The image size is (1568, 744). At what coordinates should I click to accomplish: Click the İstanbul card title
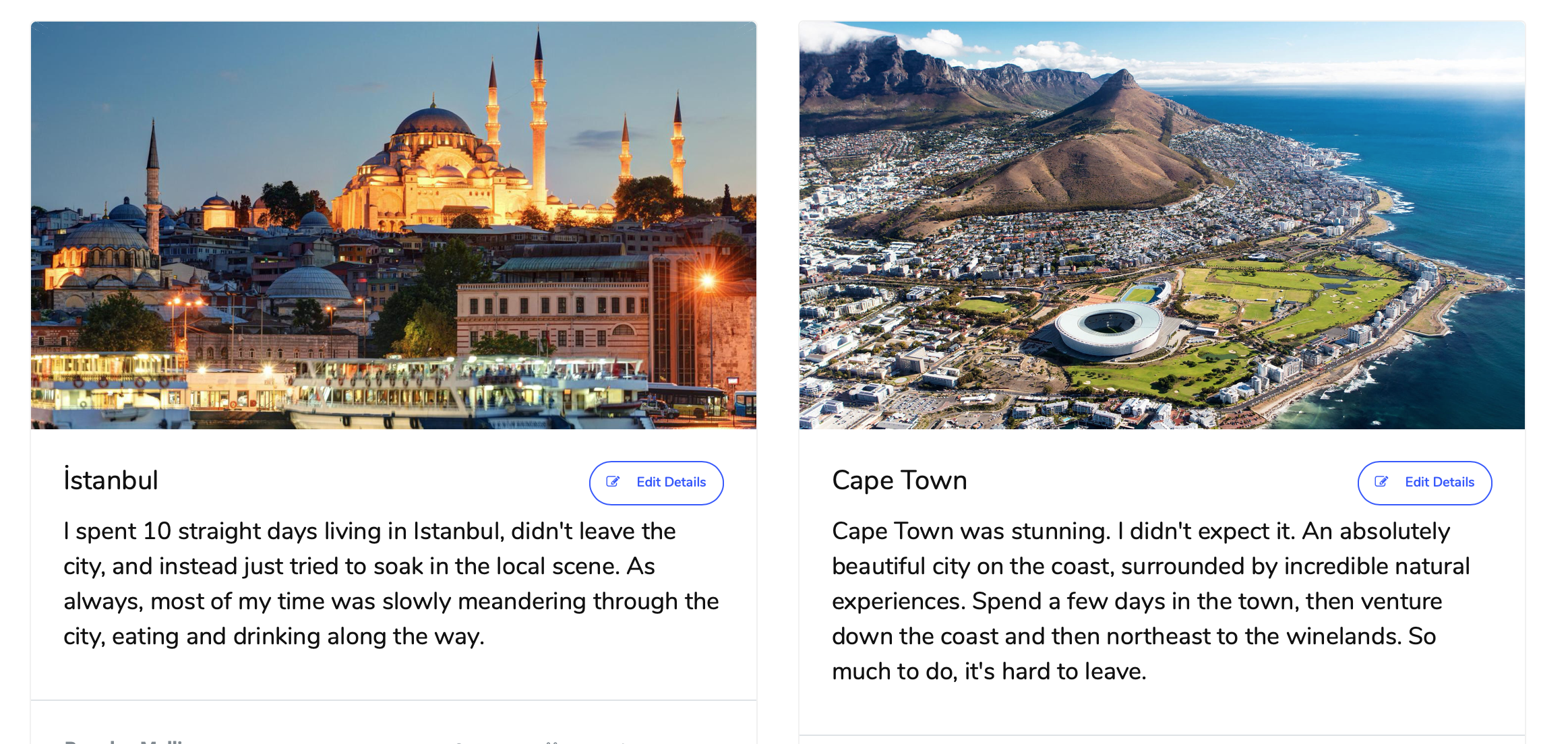[111, 480]
